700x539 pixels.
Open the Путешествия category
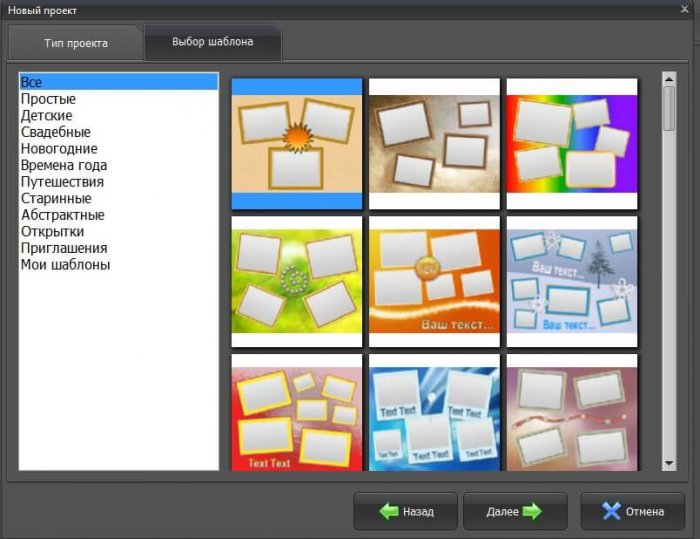pyautogui.click(x=62, y=182)
